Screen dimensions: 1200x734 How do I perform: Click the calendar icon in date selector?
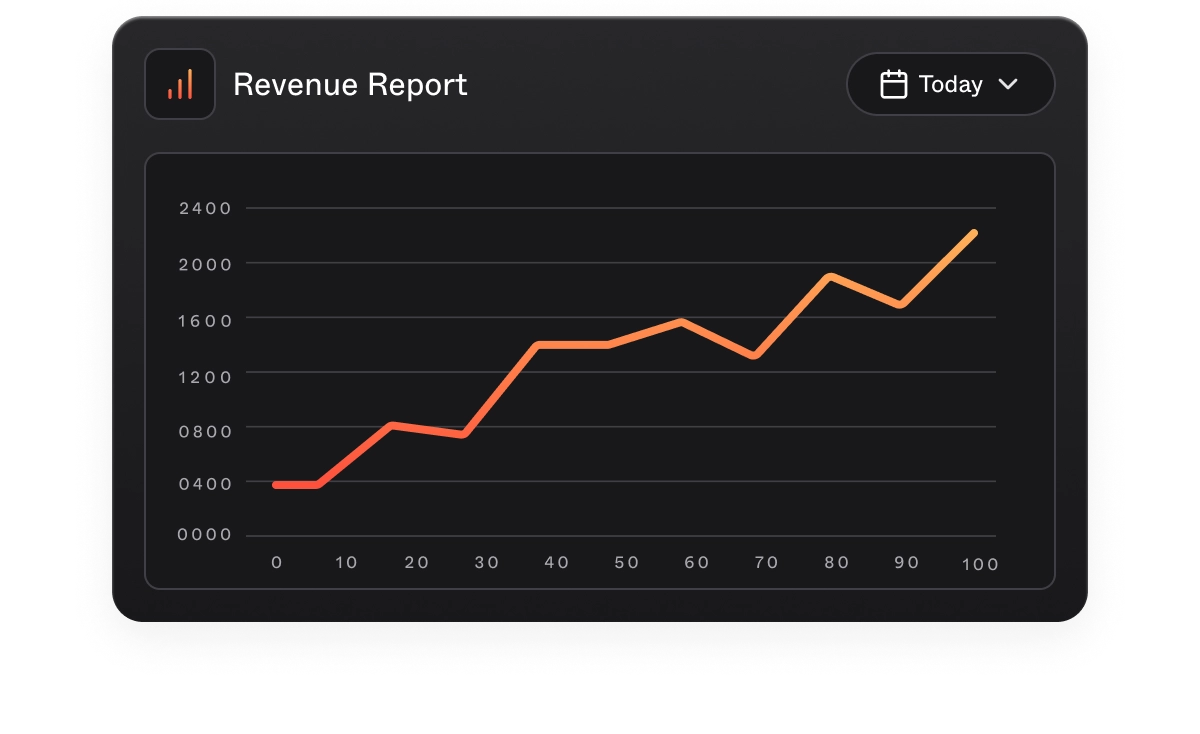(893, 85)
